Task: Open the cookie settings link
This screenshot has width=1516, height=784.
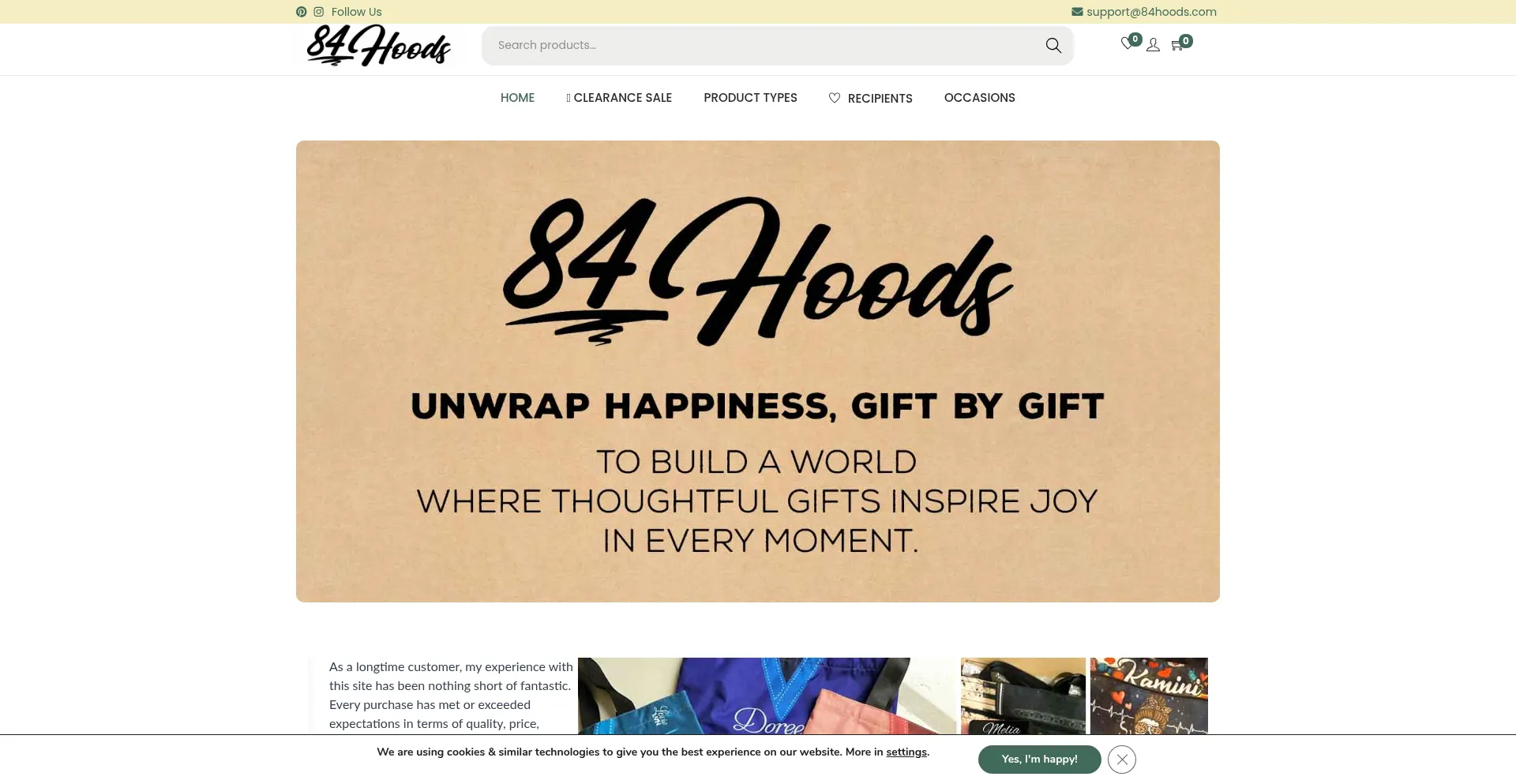Action: (906, 752)
